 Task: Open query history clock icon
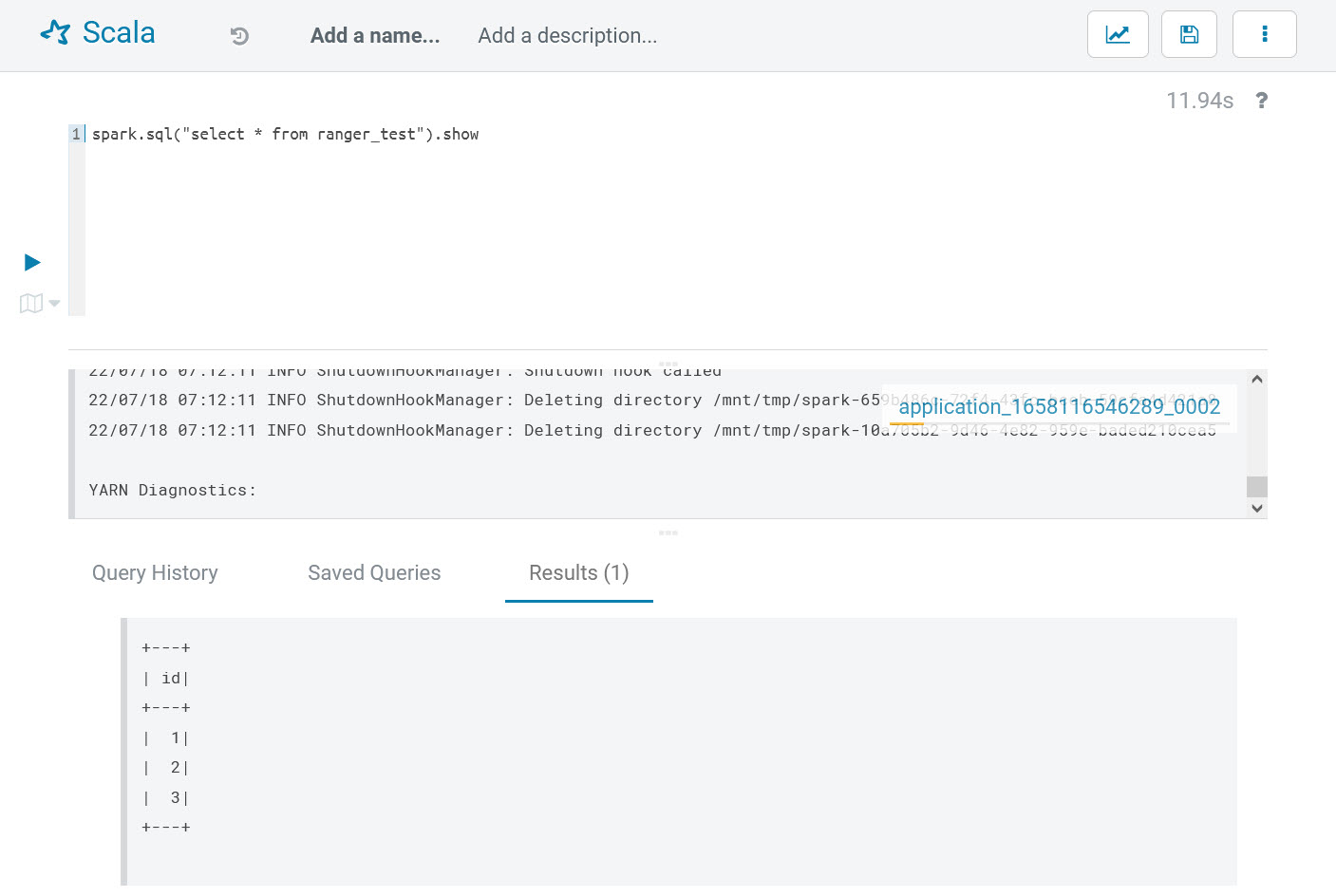click(x=239, y=36)
